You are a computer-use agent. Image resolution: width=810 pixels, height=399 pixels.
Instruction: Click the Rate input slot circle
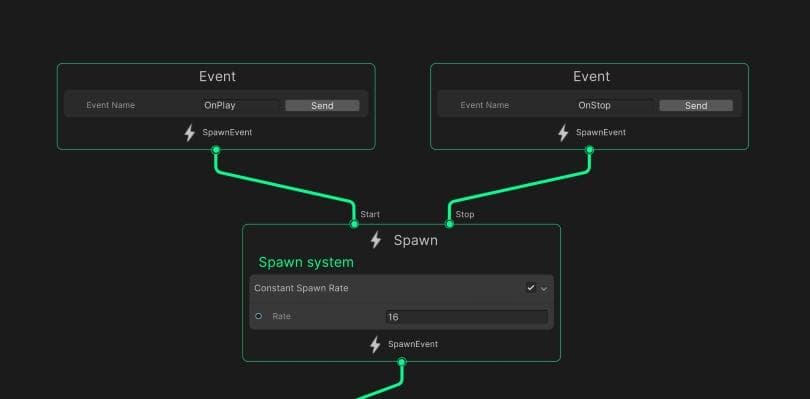(259, 316)
